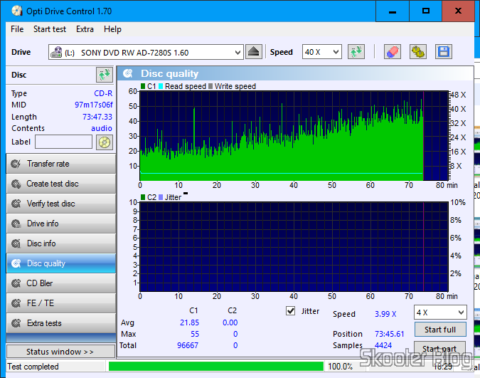Show Disc info panel

click(x=61, y=244)
